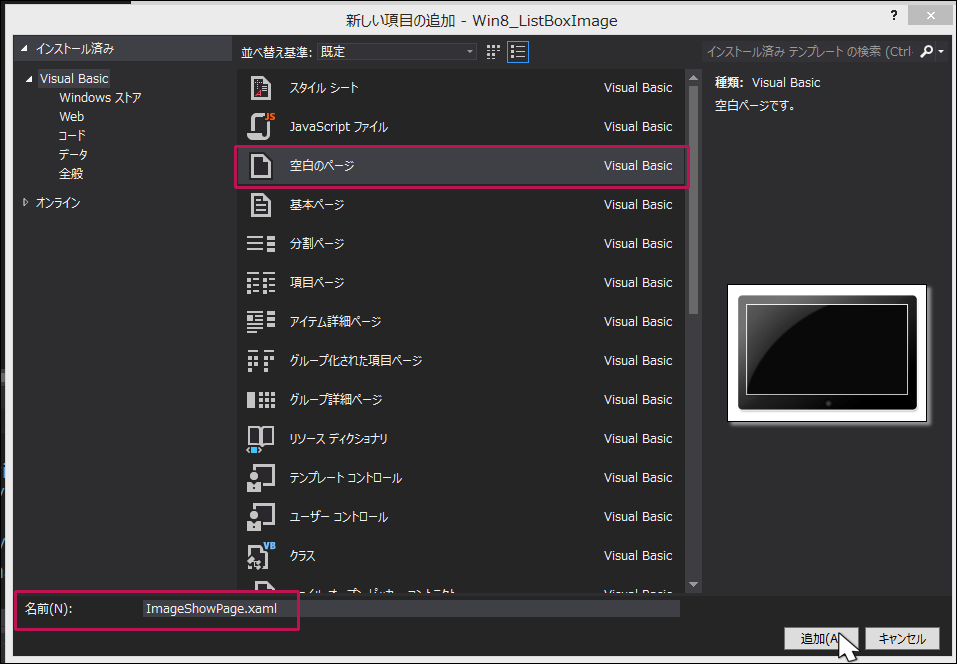Image resolution: width=957 pixels, height=664 pixels.
Task: Click the 名前 file name input field
Action: (x=411, y=608)
